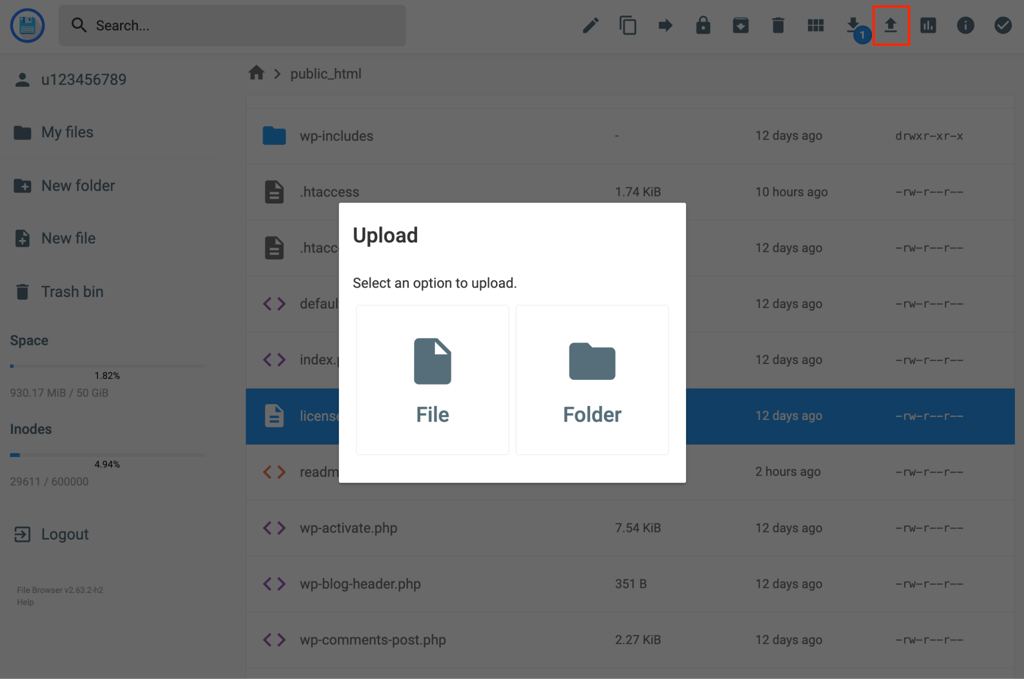Click the wp-comments-post.php code icon

pyautogui.click(x=274, y=640)
